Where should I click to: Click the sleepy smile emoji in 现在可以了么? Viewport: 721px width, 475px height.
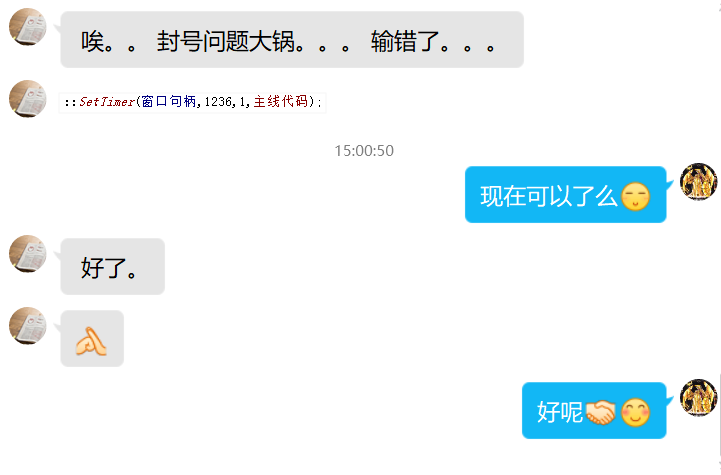tap(635, 196)
